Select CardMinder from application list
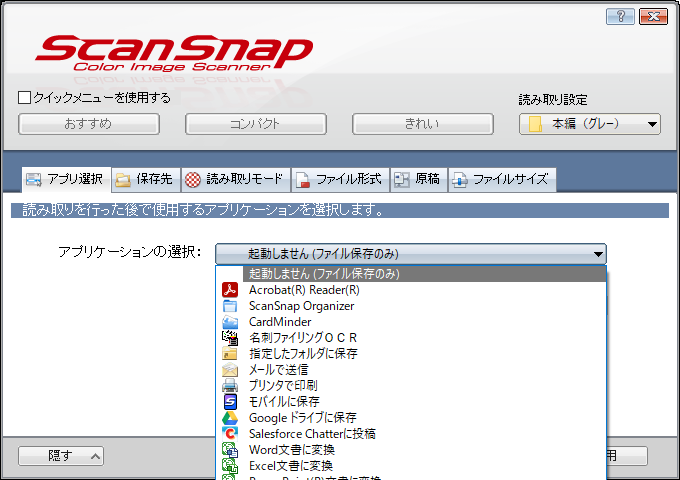Image resolution: width=680 pixels, height=480 pixels. (411, 322)
